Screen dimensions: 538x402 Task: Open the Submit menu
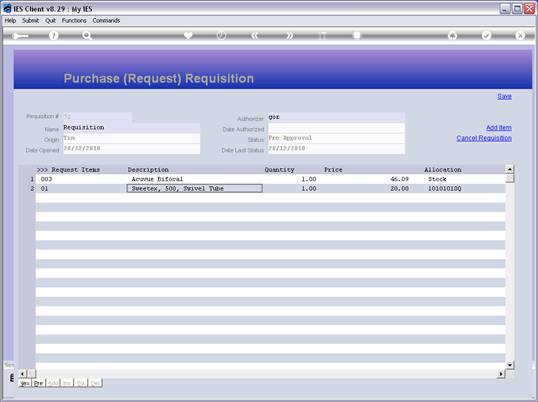click(x=31, y=21)
